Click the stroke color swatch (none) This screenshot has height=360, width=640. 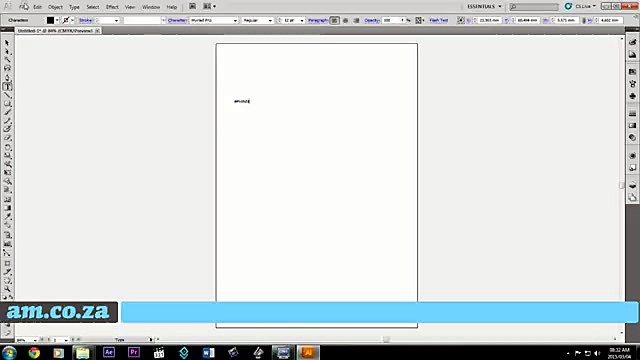tap(66, 20)
